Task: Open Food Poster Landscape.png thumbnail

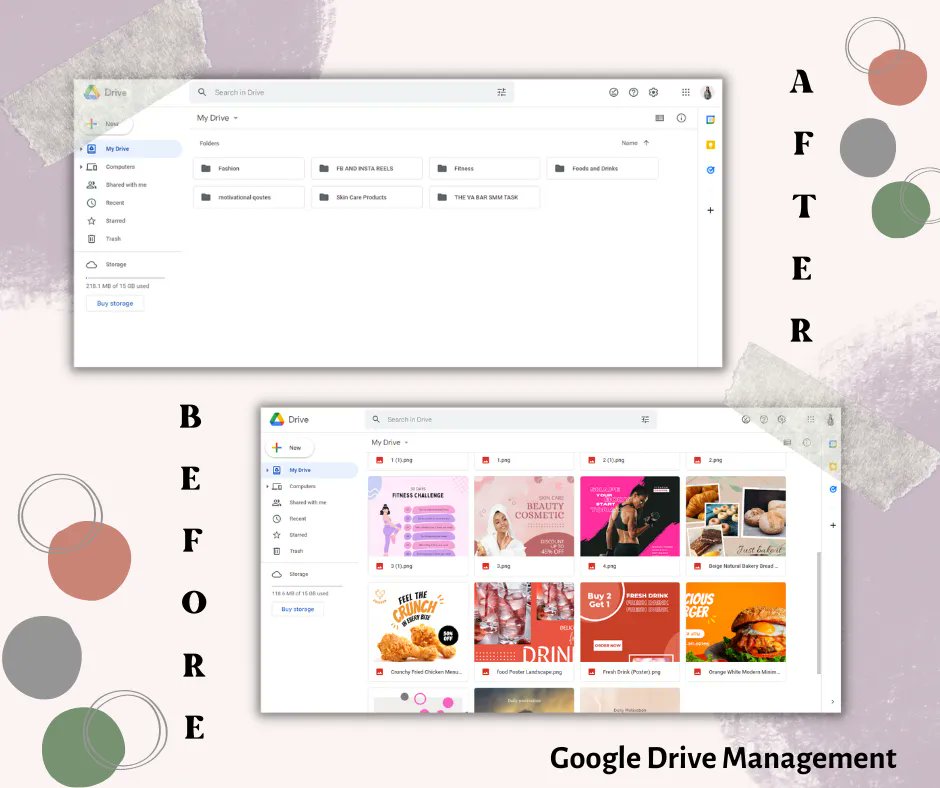Action: (x=524, y=622)
